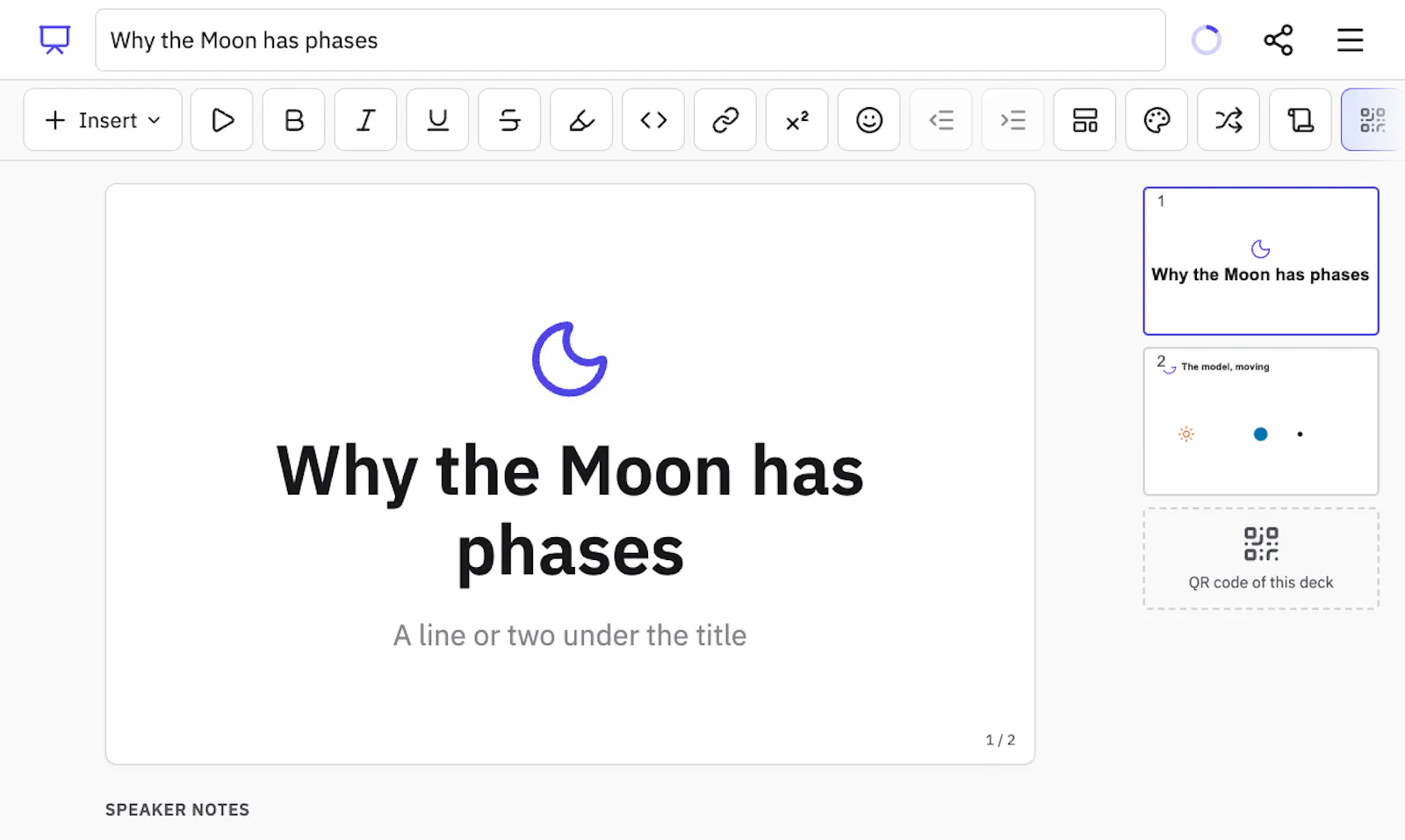1405x840 pixels.
Task: Increase indent with the indent icon
Action: (x=1012, y=119)
